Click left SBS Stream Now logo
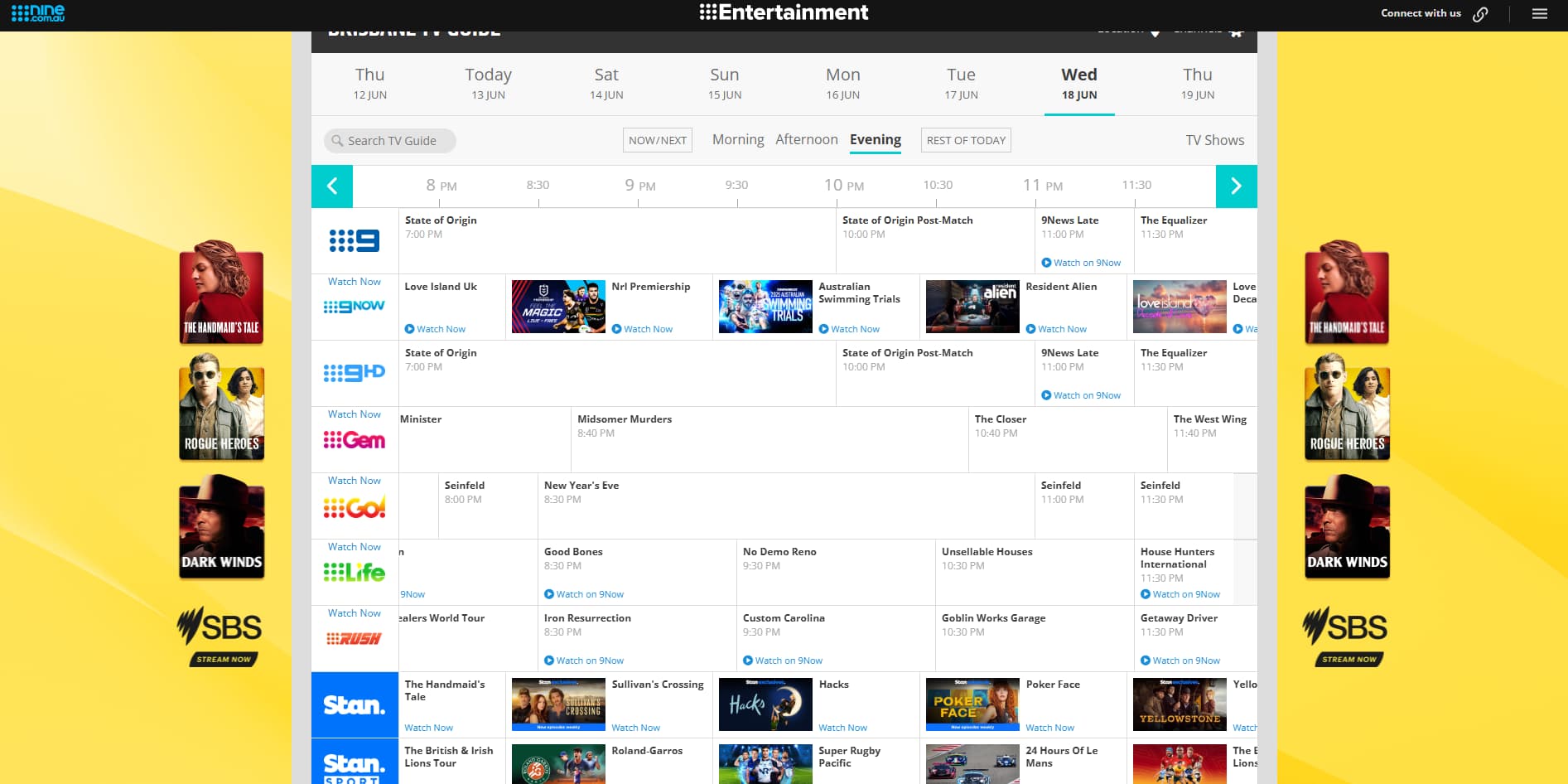 (221, 636)
